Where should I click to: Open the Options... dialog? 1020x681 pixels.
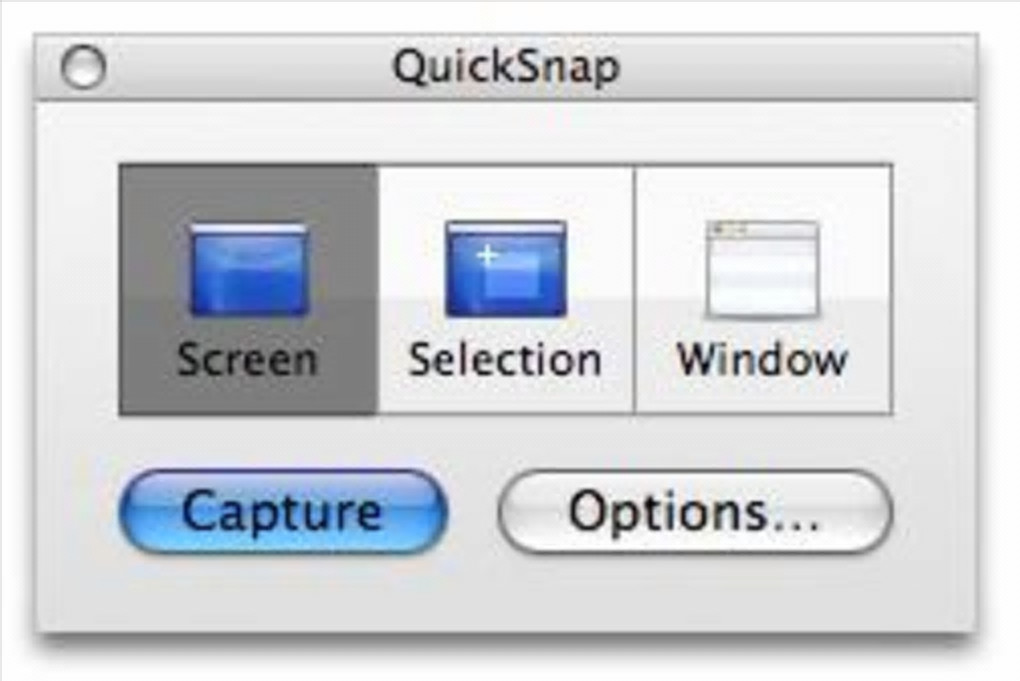tap(694, 512)
